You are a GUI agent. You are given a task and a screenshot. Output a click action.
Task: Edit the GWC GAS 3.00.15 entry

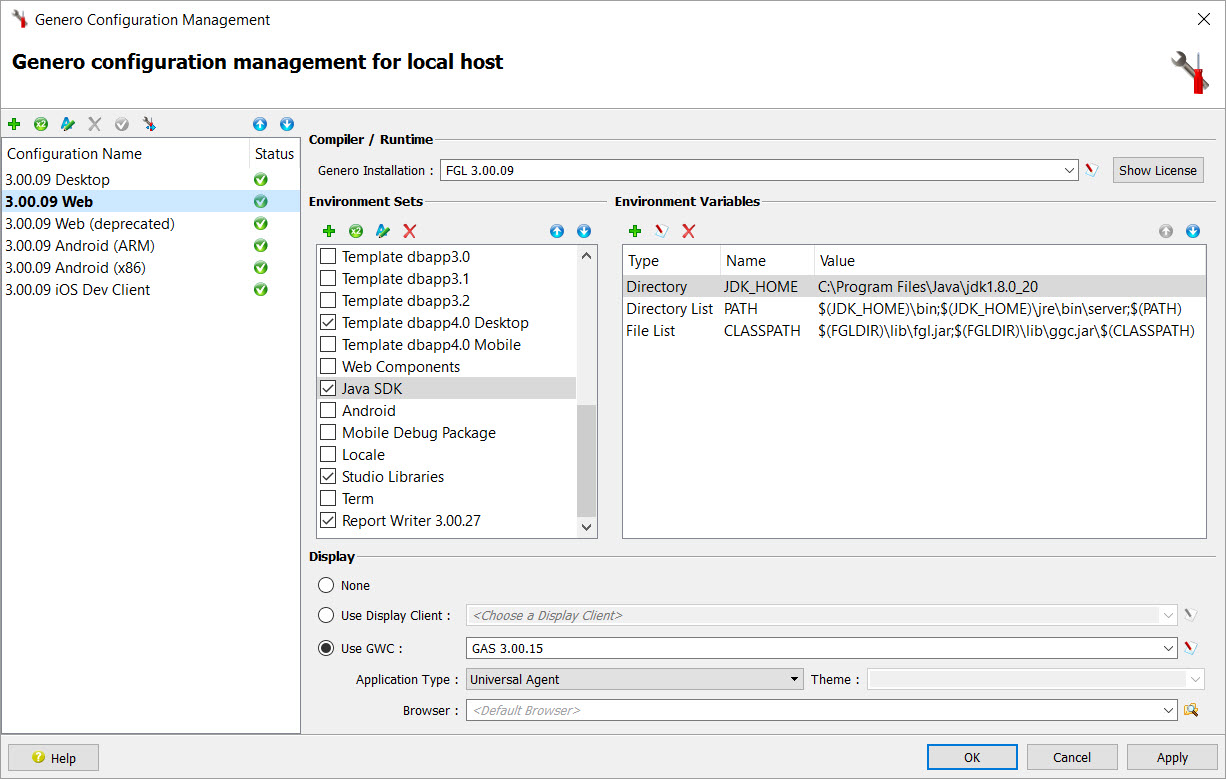point(1190,648)
